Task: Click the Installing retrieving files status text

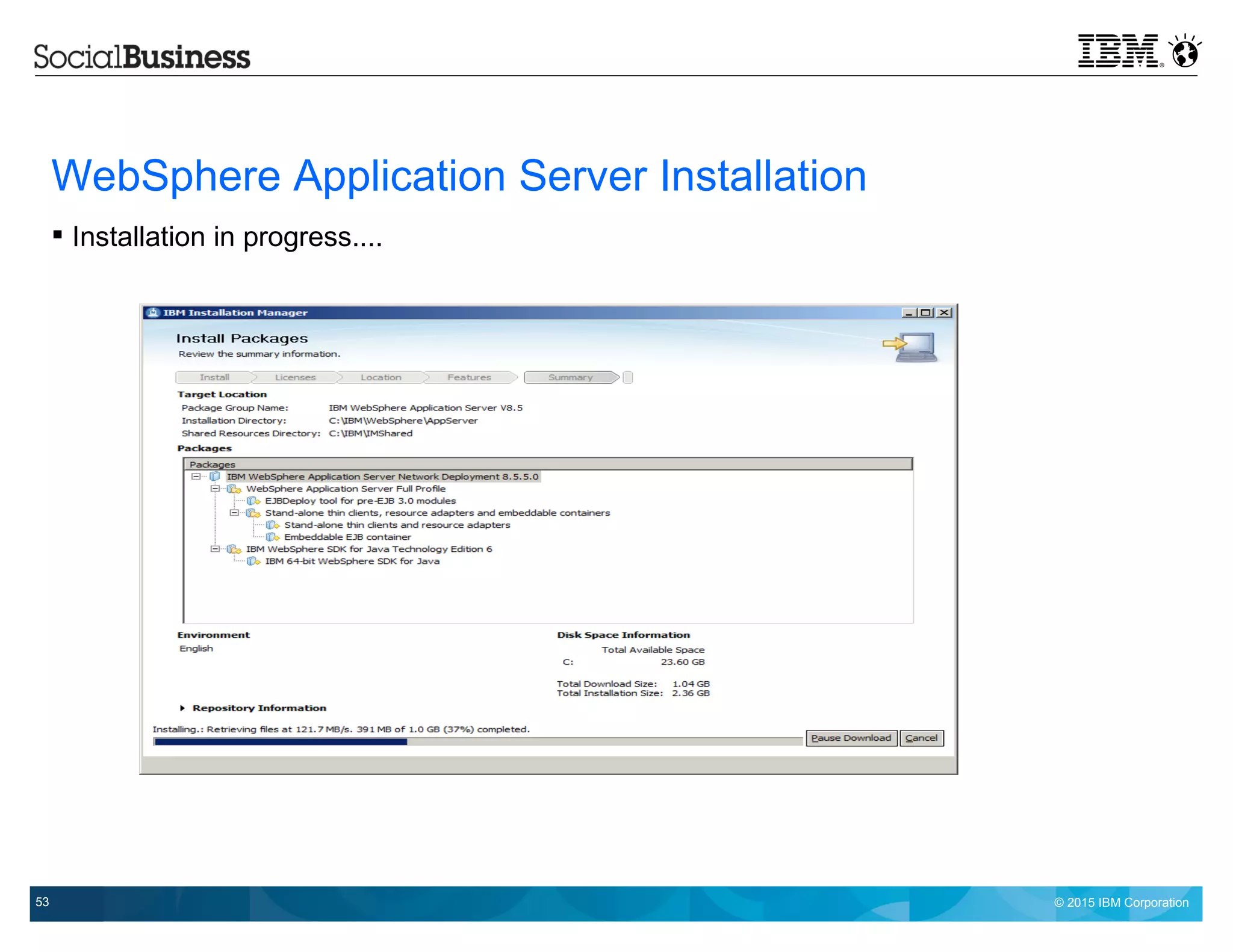Action: 341,729
